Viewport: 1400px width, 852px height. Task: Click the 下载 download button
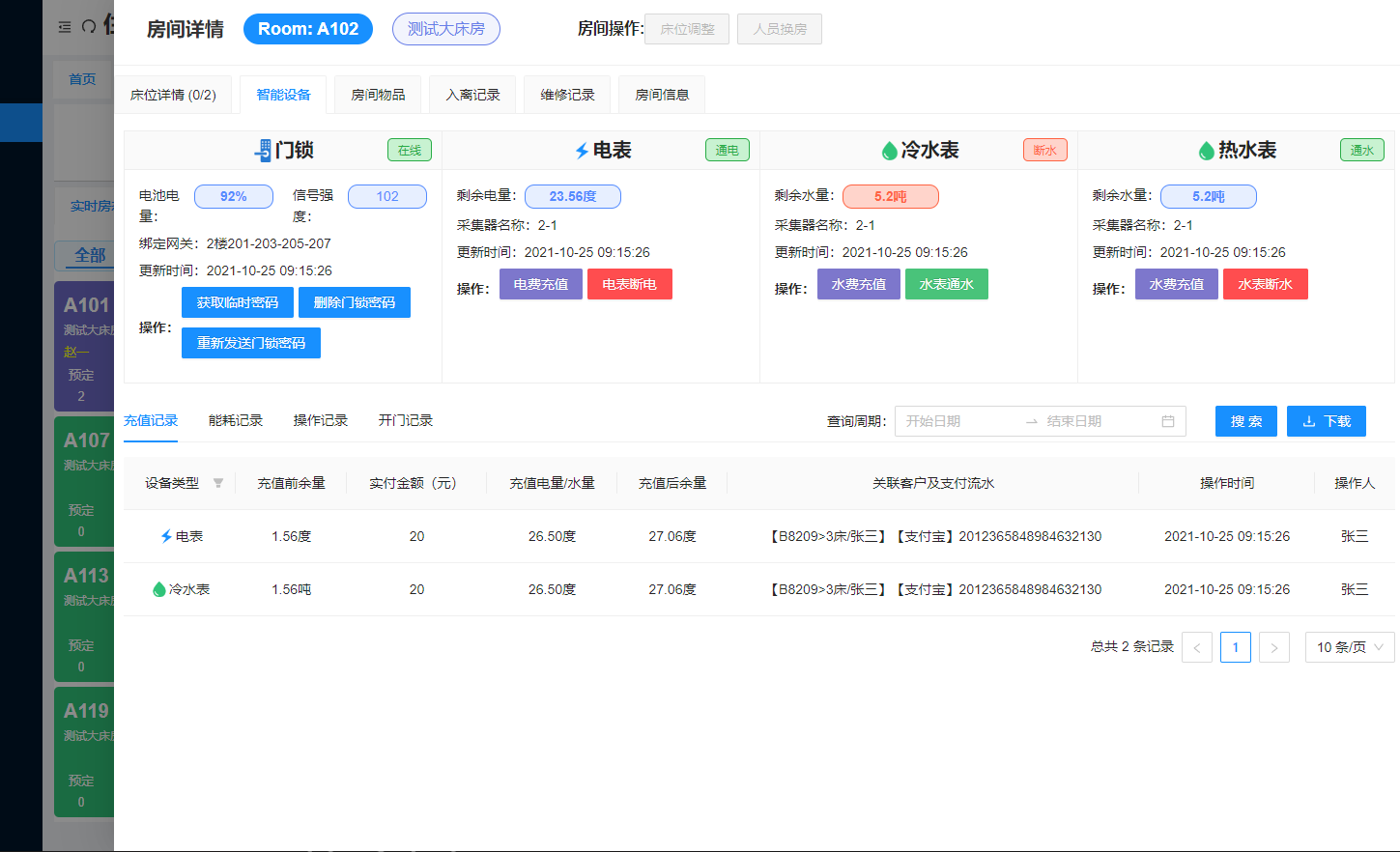point(1327,421)
